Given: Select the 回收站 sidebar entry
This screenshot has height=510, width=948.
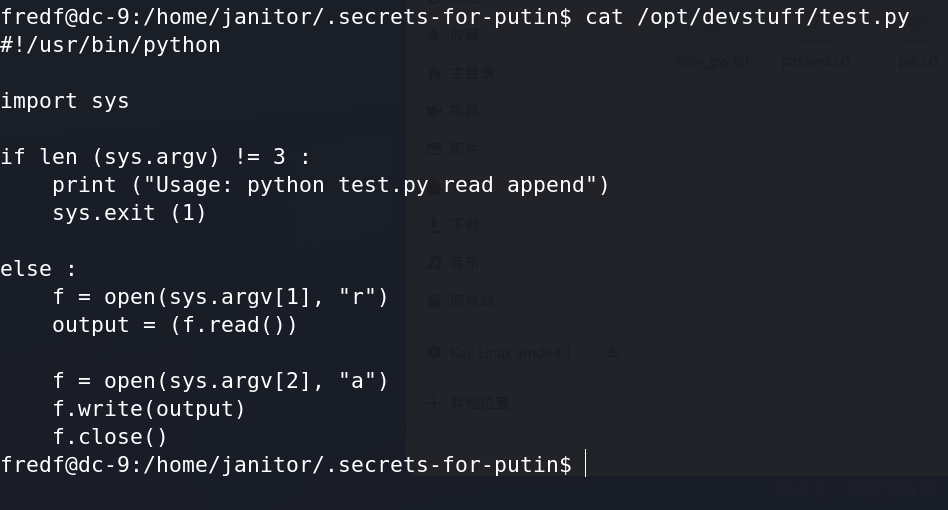Looking at the screenshot, I should tap(472, 300).
